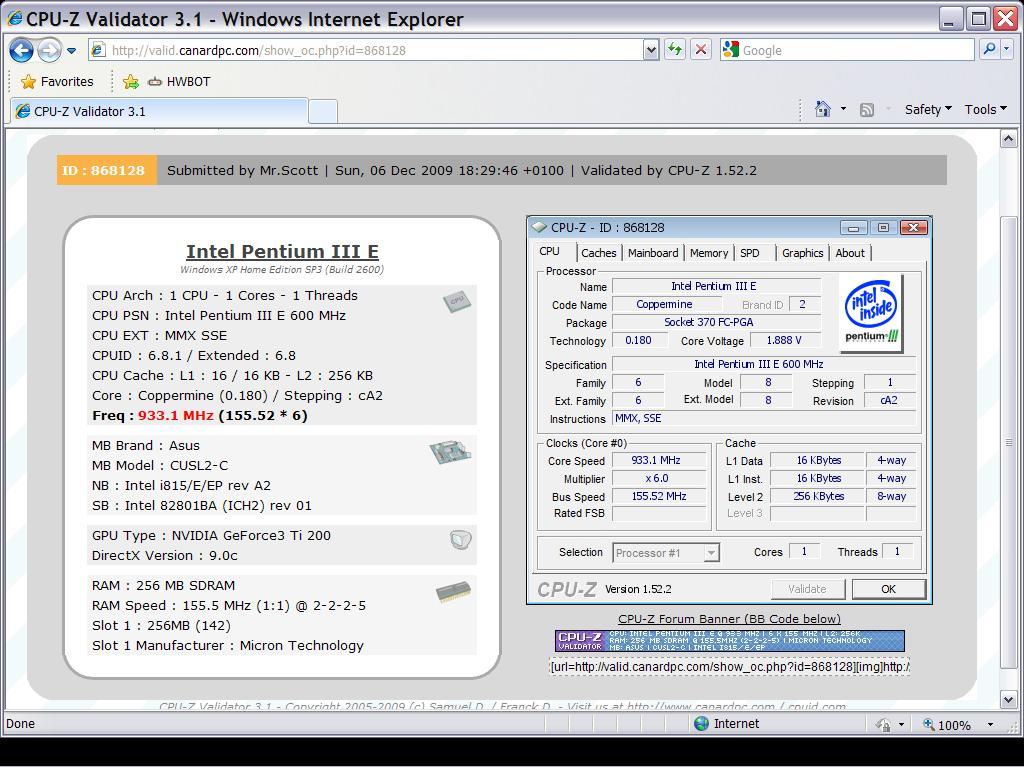Open the security status dropdown arrow

(902, 725)
